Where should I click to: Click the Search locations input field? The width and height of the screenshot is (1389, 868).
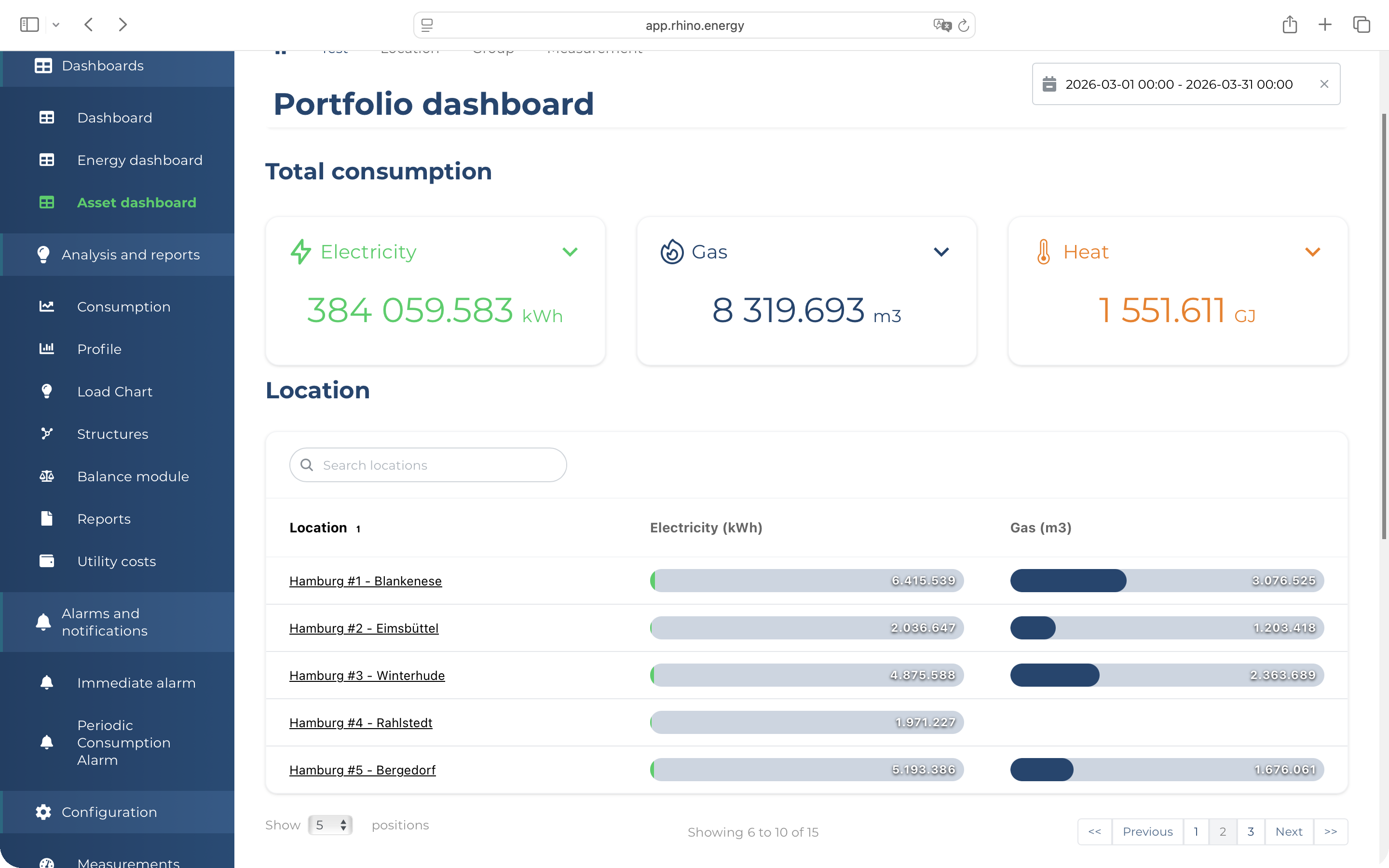428,464
